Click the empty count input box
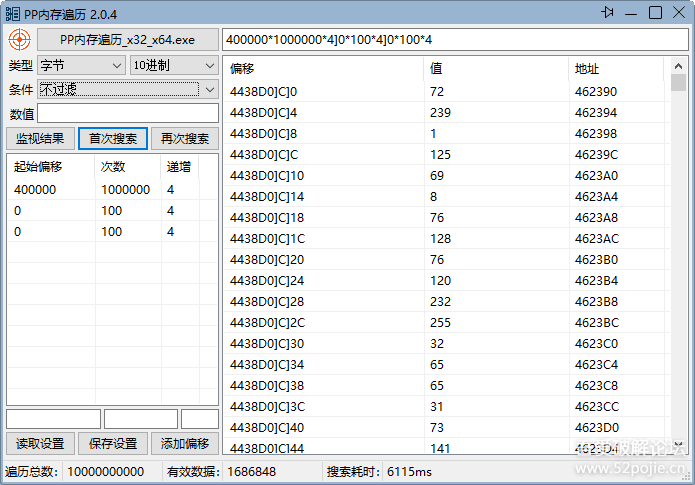The image size is (695, 485). 141,419
